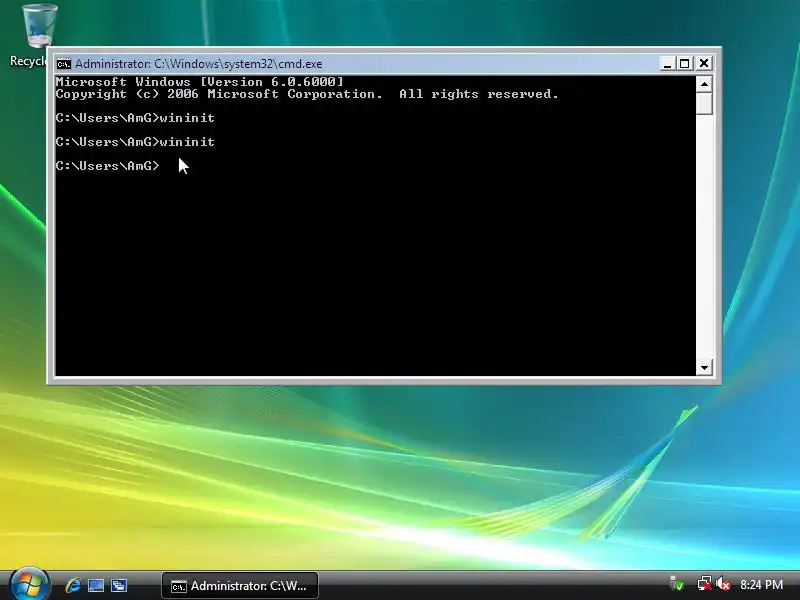Click the console scrollbar up arrow

(x=705, y=84)
